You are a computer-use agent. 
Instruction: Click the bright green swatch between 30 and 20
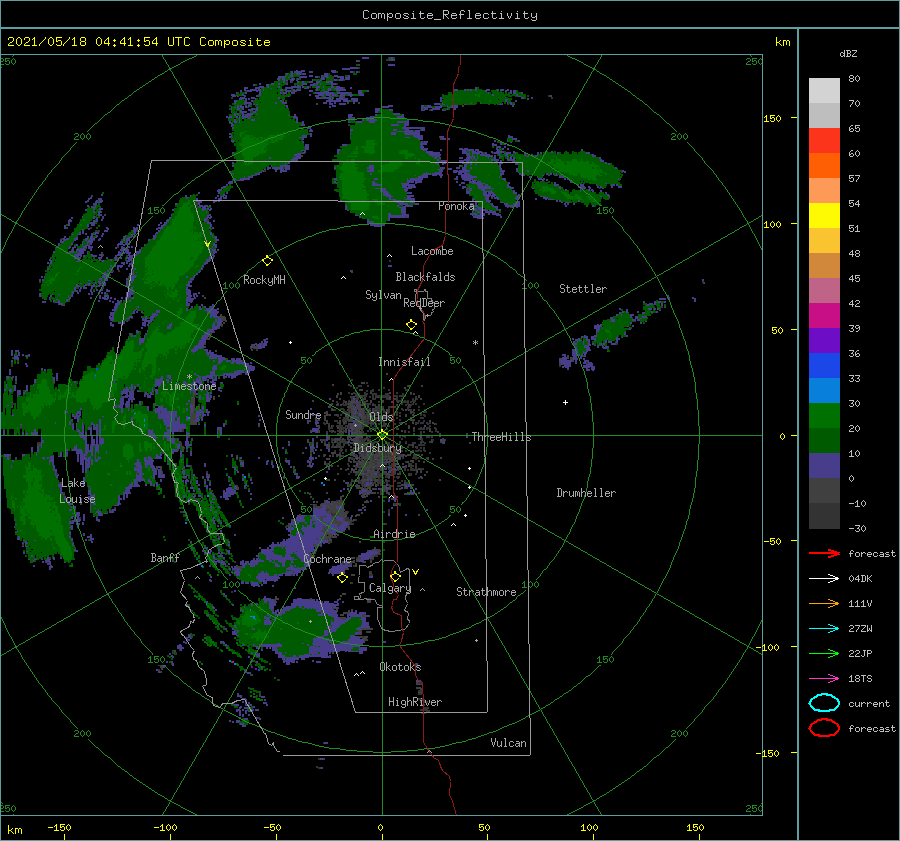pyautogui.click(x=824, y=416)
